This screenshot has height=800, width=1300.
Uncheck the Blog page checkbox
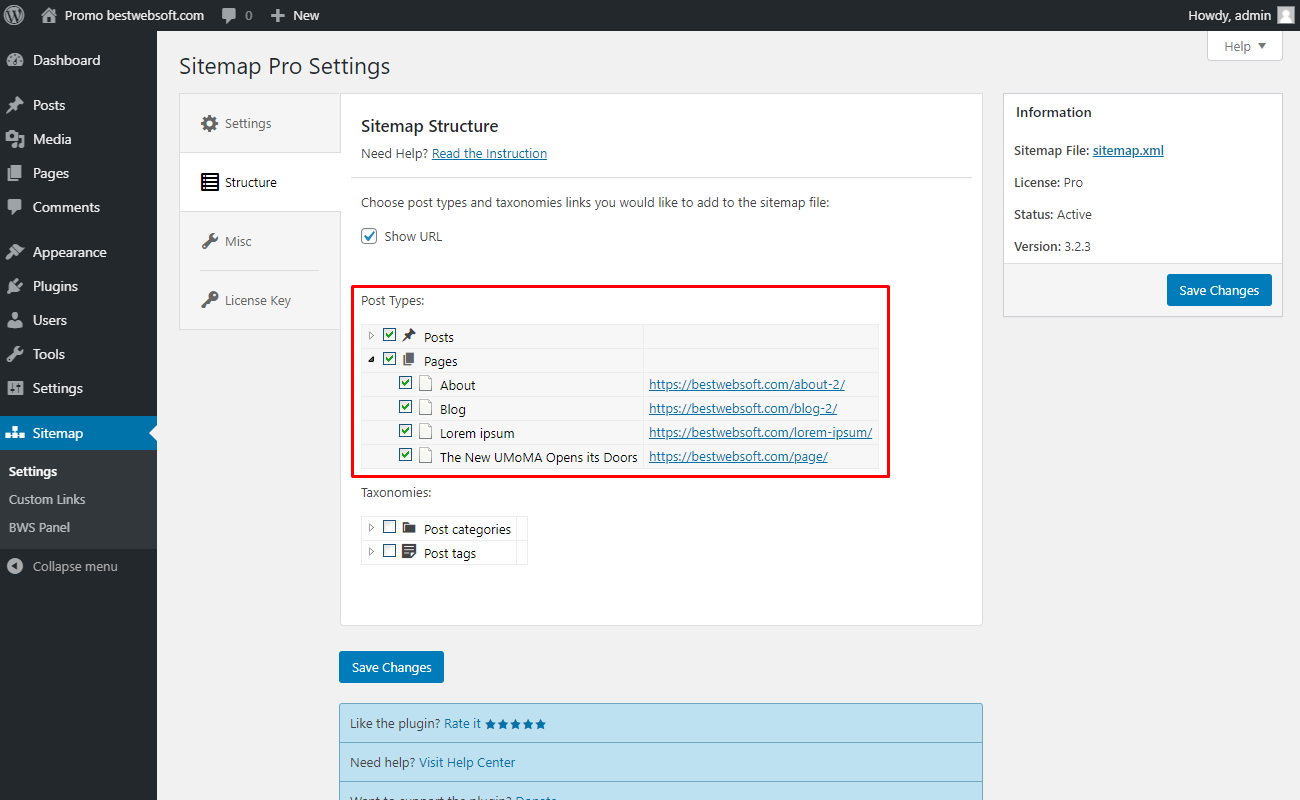(x=406, y=407)
